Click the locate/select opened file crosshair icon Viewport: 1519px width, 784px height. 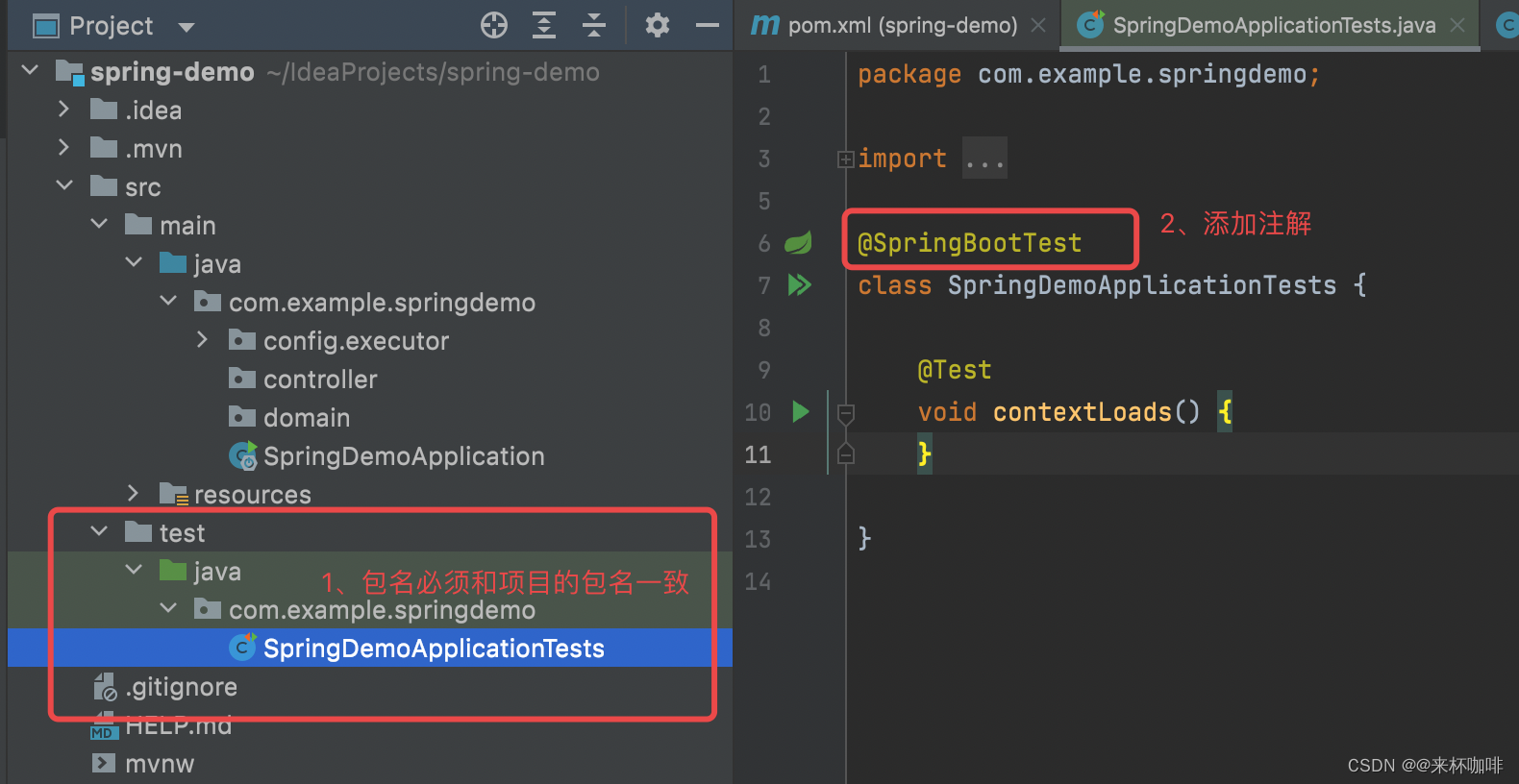494,25
